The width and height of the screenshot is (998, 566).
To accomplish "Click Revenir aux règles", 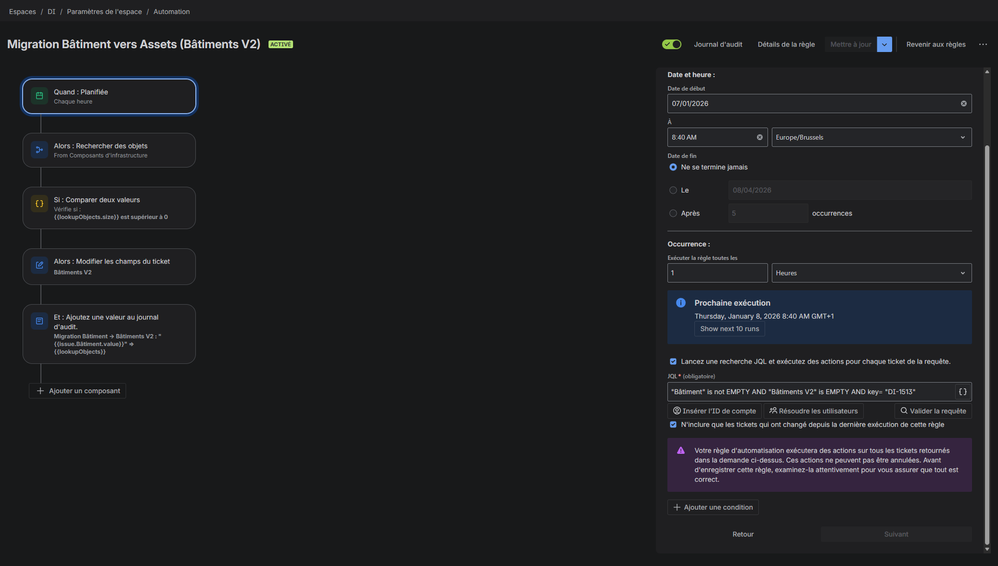I will (936, 45).
